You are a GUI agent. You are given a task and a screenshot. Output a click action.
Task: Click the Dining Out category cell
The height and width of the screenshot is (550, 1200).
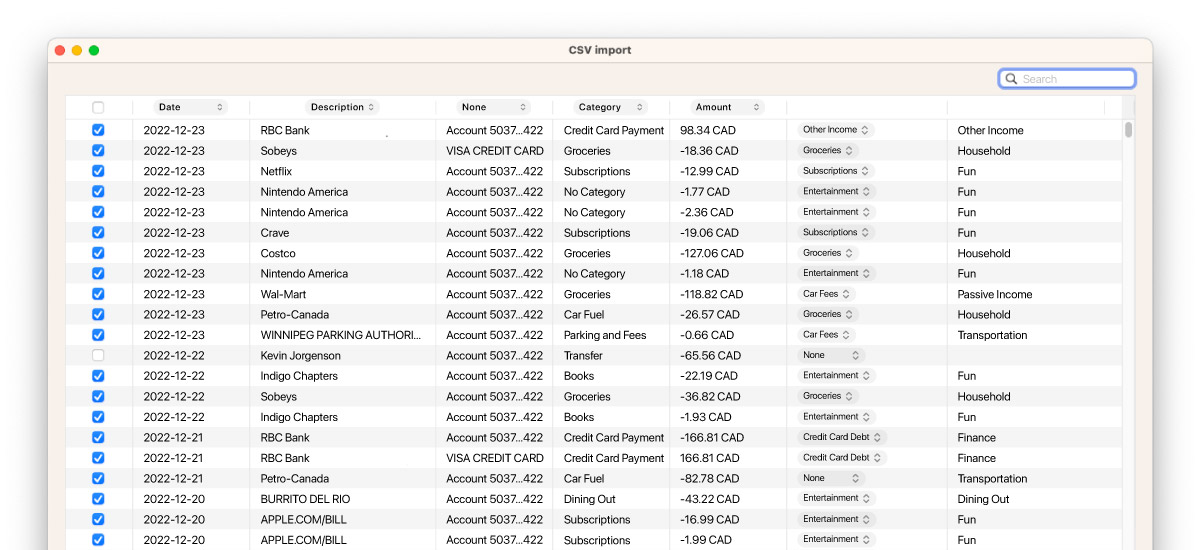click(x=590, y=499)
